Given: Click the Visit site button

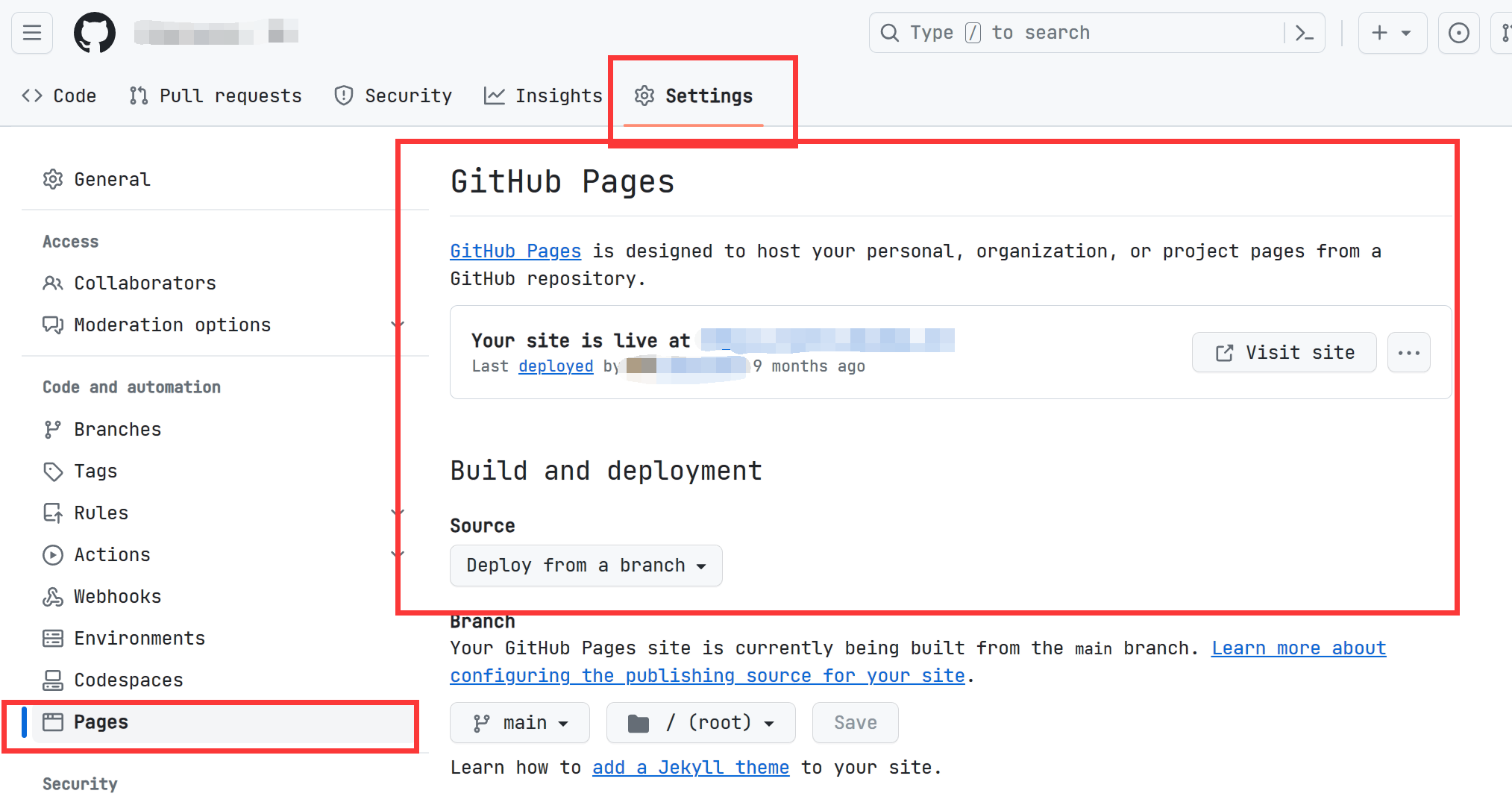Looking at the screenshot, I should click(1284, 353).
